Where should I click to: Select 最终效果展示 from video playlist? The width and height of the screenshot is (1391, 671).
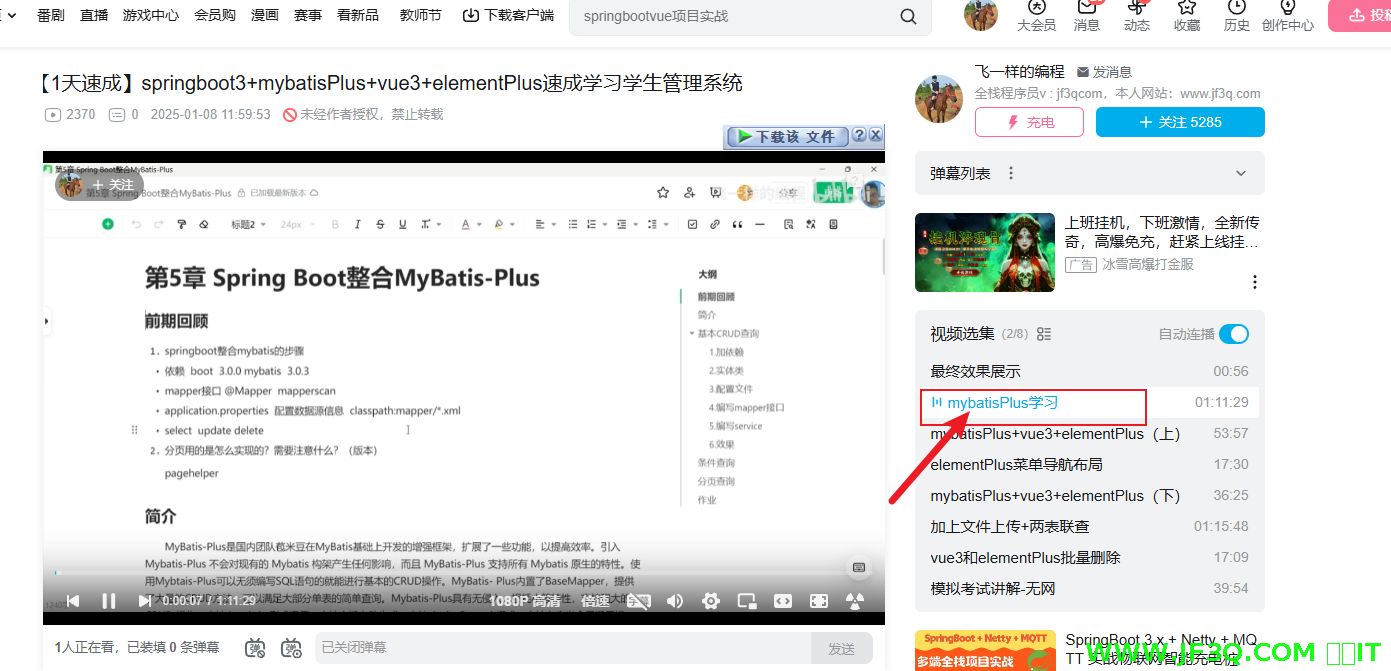pos(976,371)
